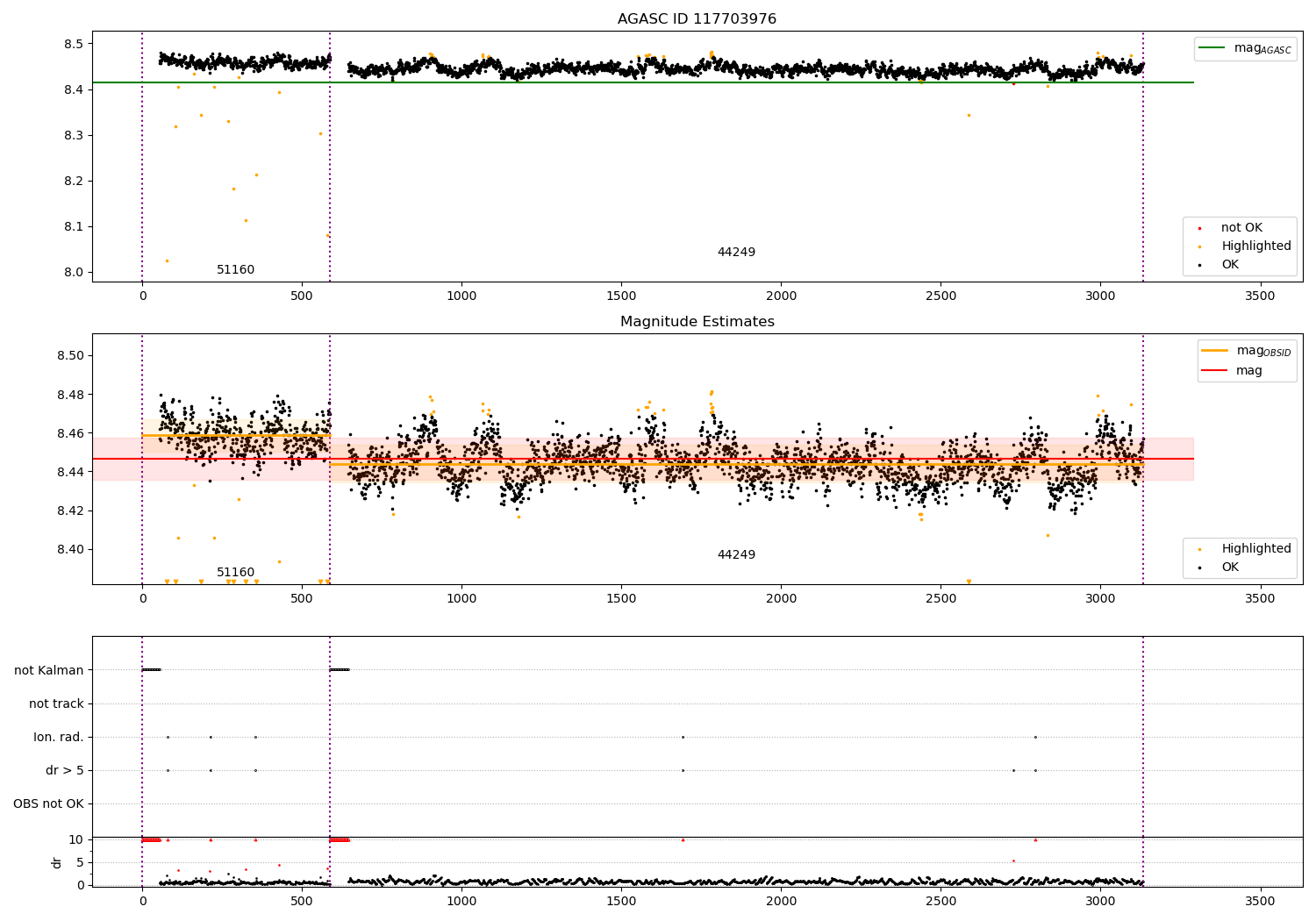Click the 8.44 y-axis tick in middle plot
Viewport: 1316px width, 921px height.
(x=70, y=472)
